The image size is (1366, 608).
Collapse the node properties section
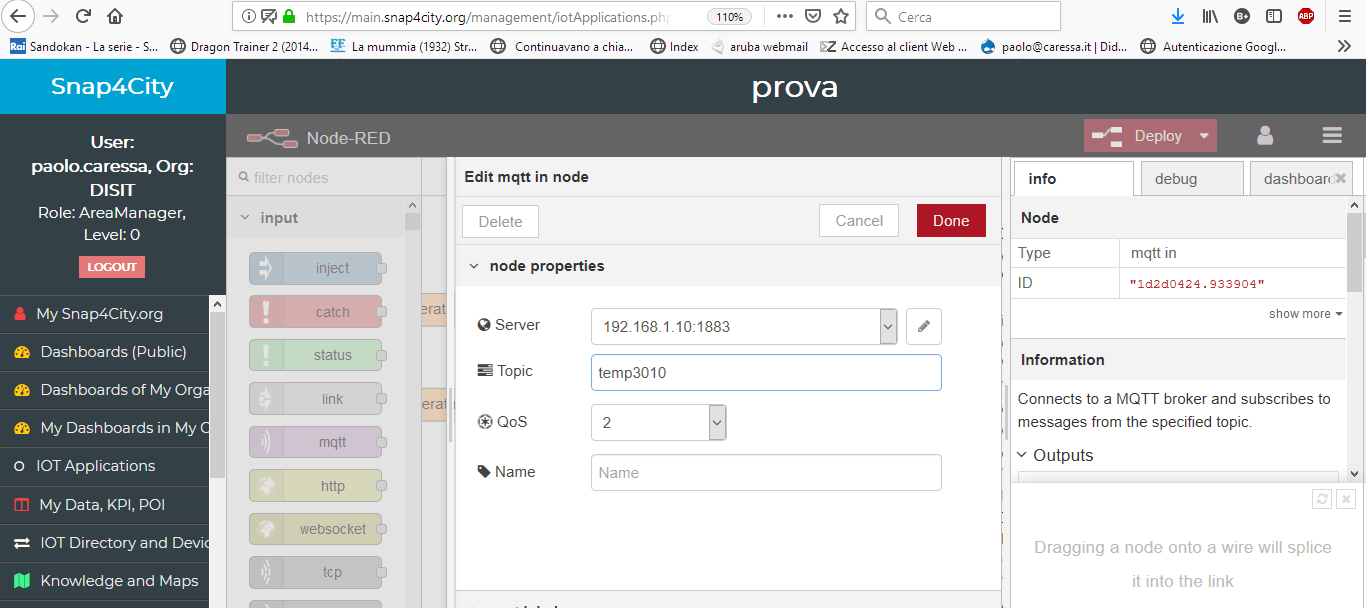tap(474, 266)
